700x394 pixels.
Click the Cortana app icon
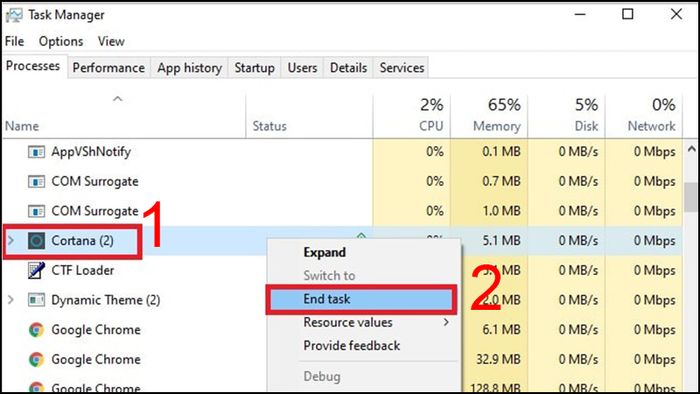[36, 241]
